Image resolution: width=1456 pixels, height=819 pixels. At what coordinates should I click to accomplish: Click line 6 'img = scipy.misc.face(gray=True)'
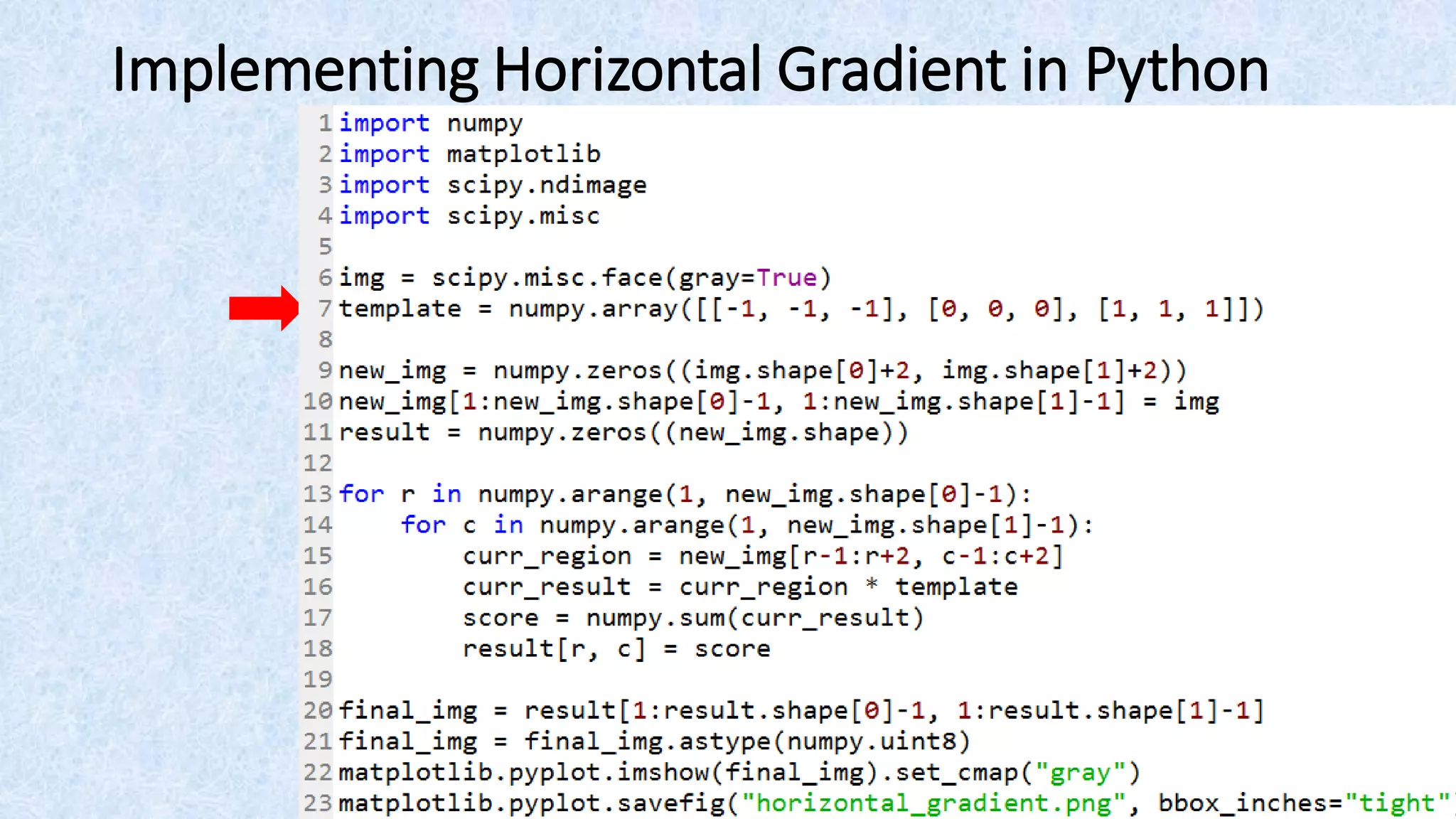pyautogui.click(x=585, y=277)
